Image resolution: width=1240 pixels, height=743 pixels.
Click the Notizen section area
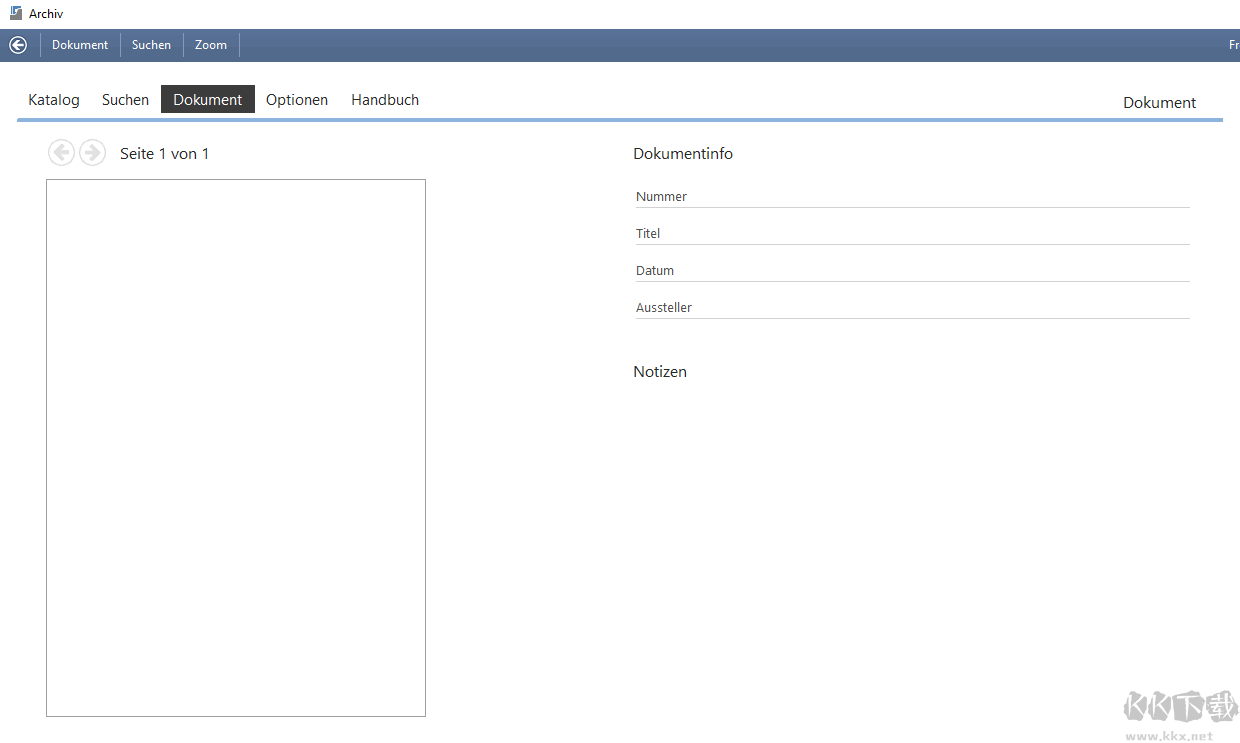(660, 371)
